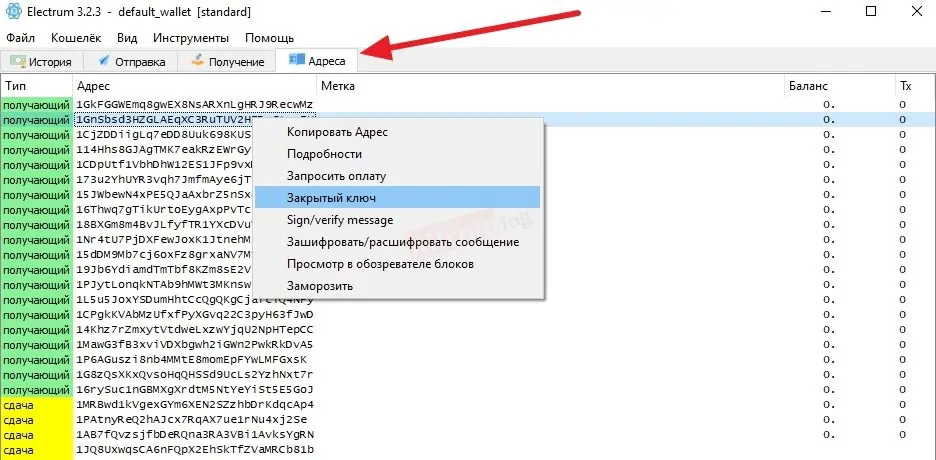
Task: Open the Файл menu
Action: coord(21,38)
